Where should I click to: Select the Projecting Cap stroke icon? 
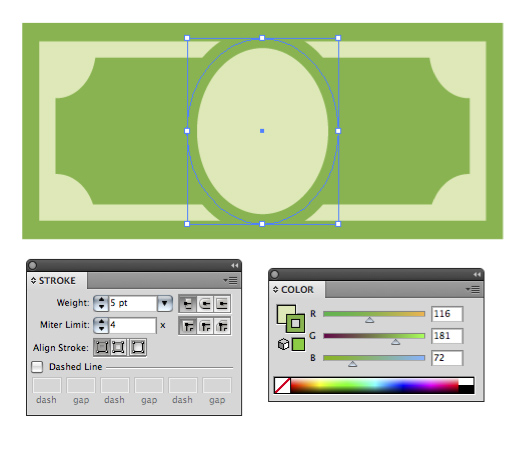click(222, 304)
